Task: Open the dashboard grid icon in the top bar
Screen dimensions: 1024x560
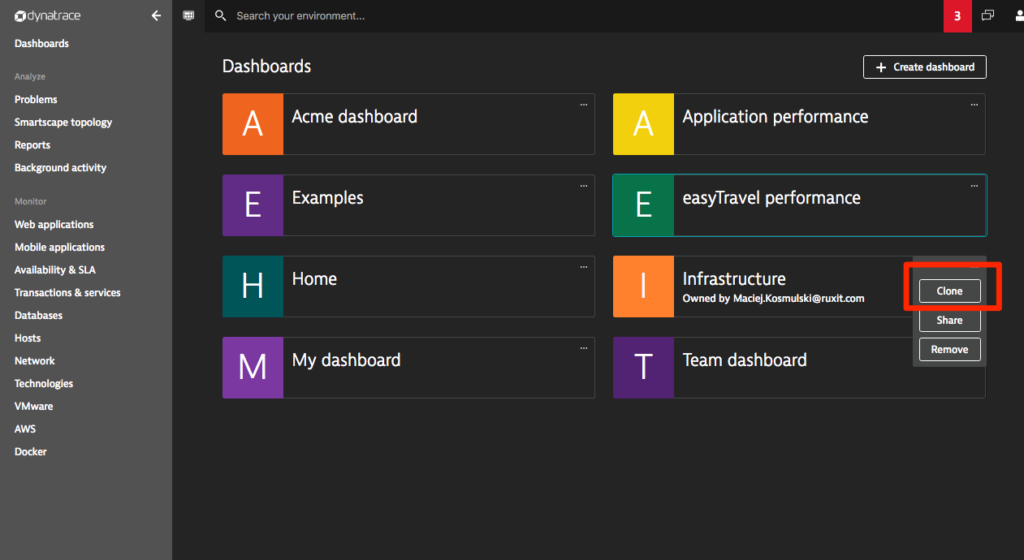Action: click(x=189, y=16)
